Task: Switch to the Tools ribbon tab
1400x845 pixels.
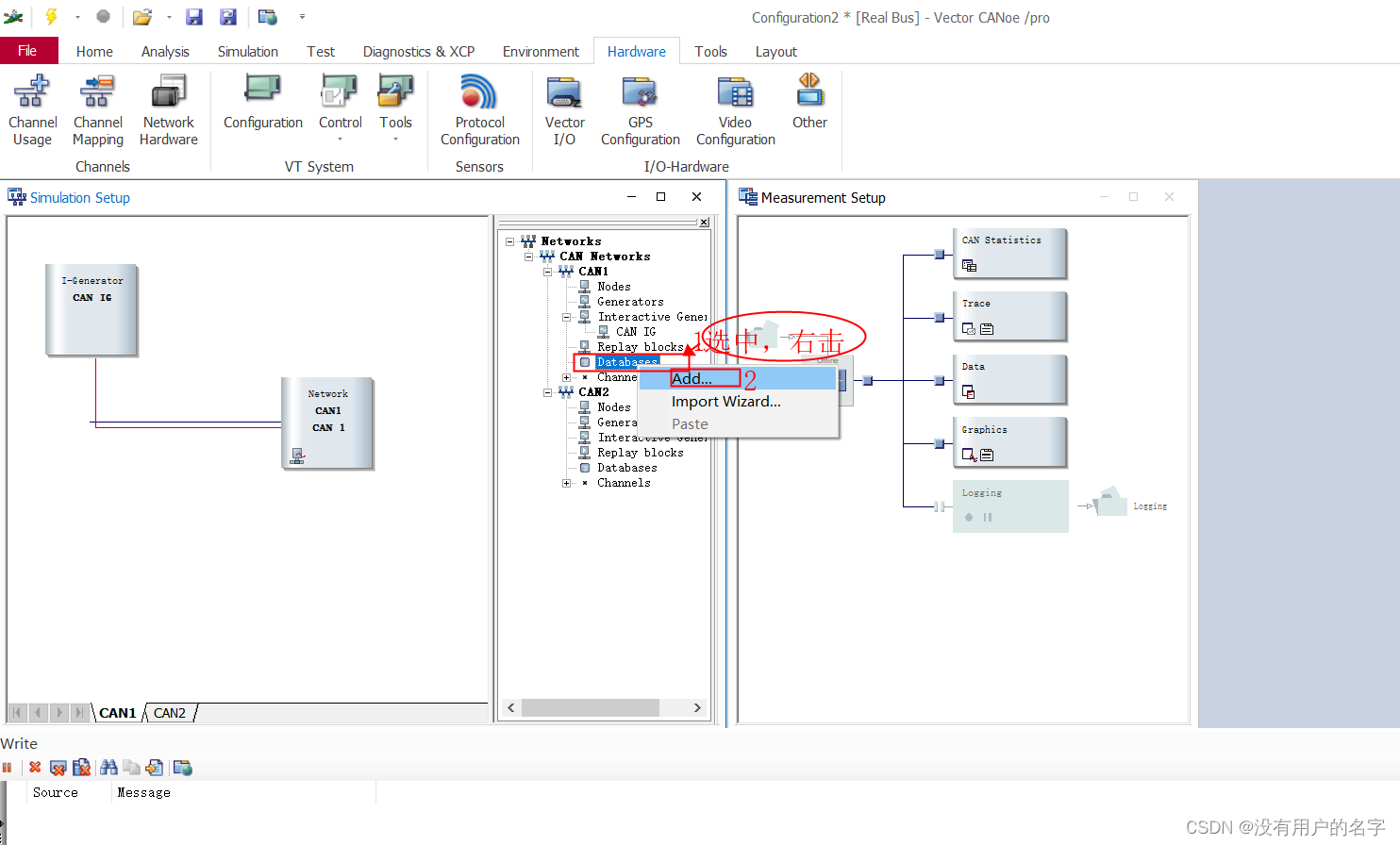Action: (x=710, y=52)
